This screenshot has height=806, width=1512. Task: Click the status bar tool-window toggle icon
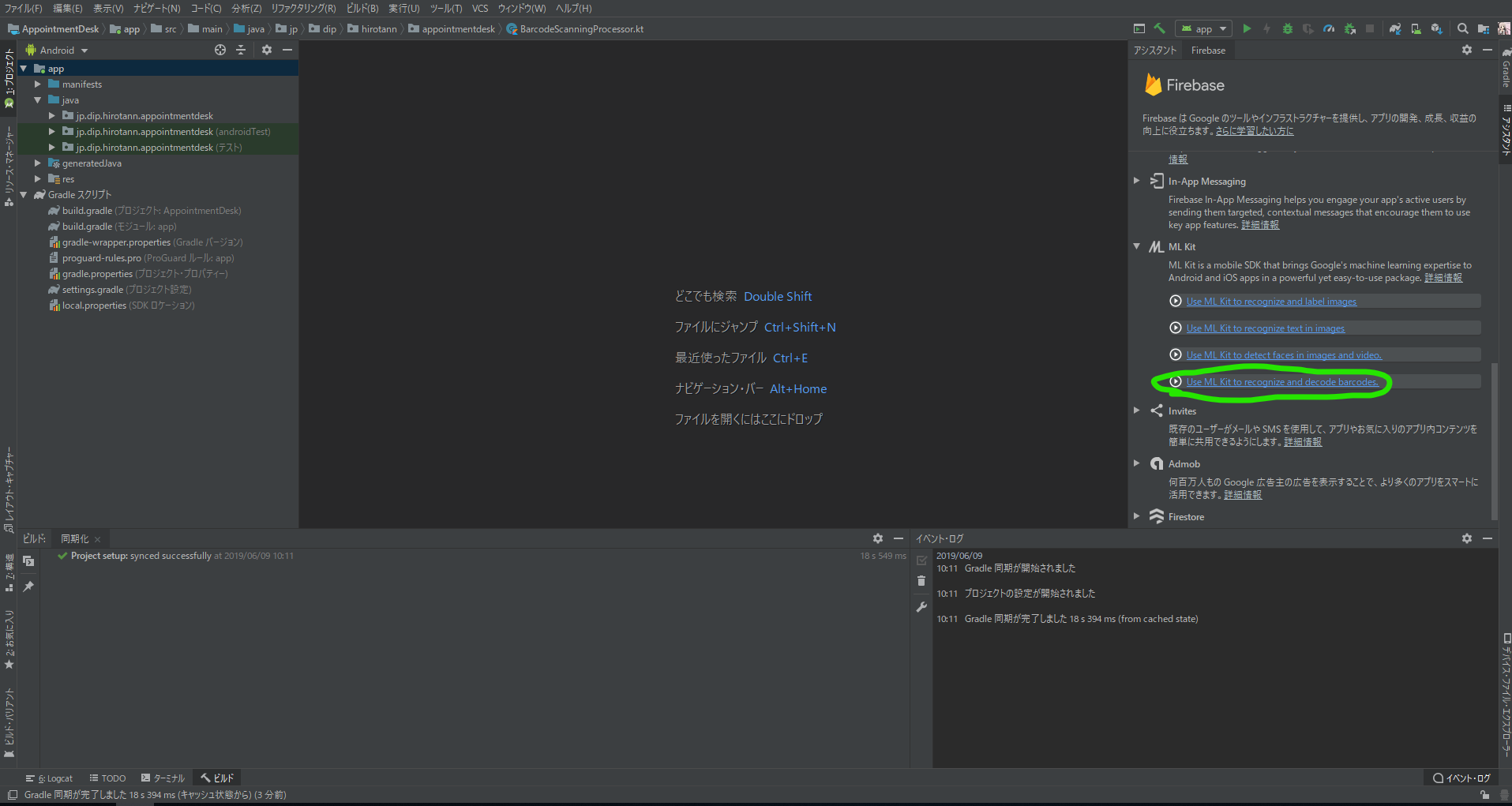coord(12,795)
